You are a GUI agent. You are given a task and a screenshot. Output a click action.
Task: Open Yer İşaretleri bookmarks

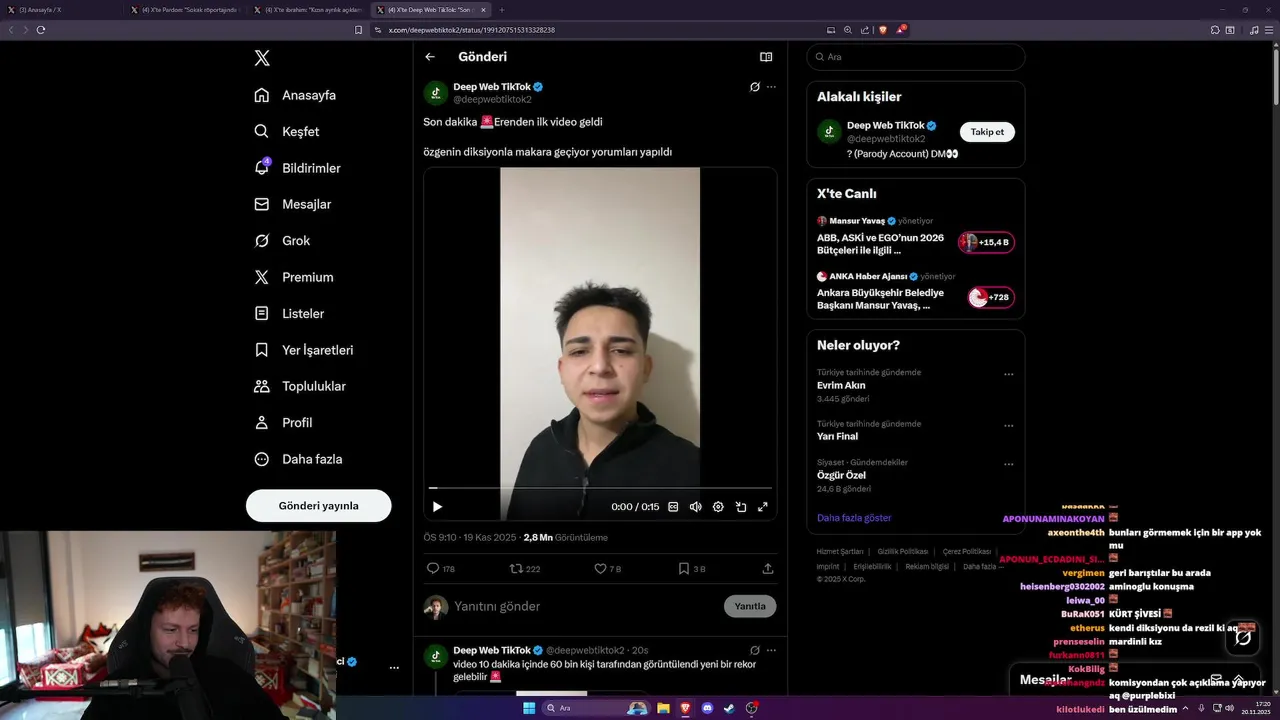(304, 350)
